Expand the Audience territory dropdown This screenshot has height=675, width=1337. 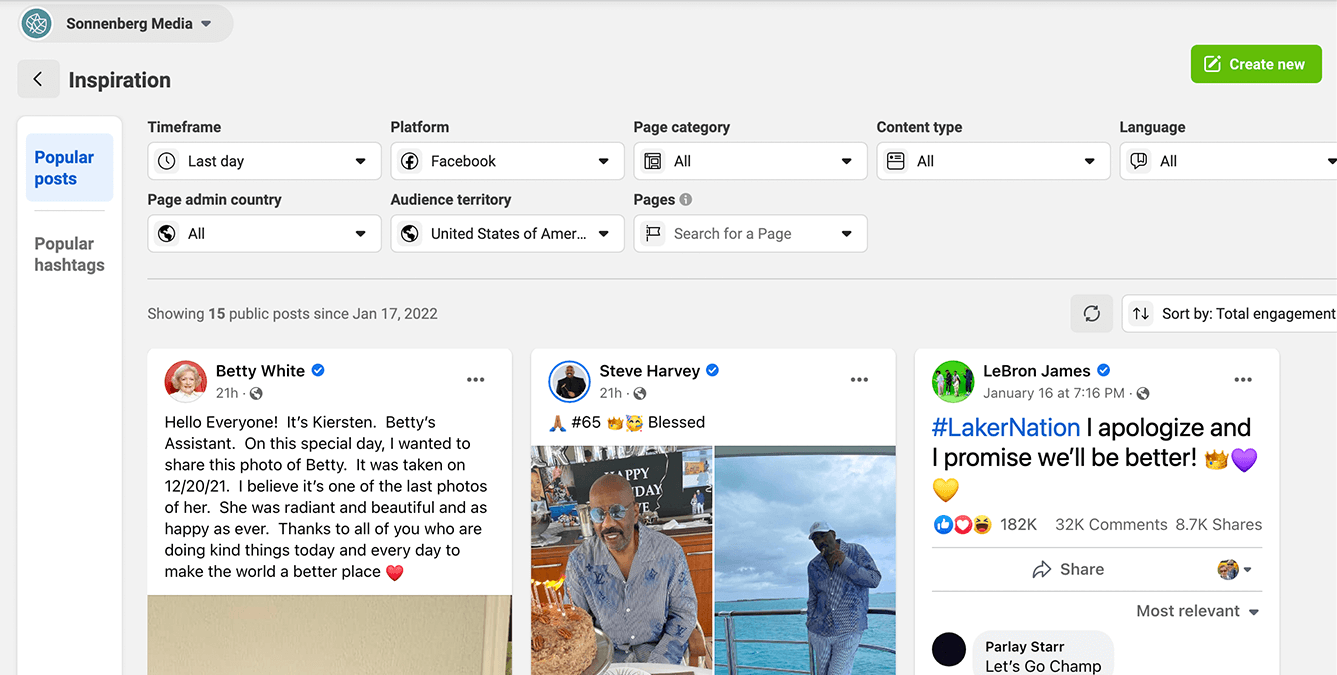point(507,234)
